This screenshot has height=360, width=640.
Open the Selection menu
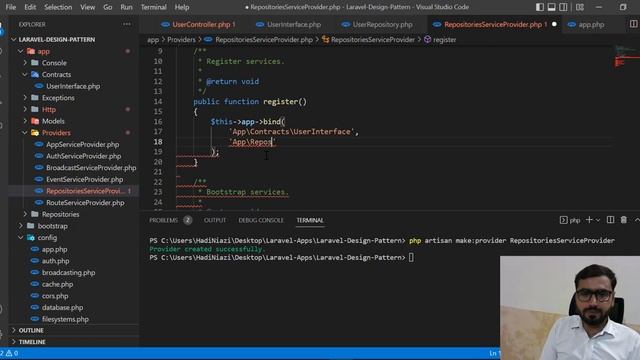[58, 7]
